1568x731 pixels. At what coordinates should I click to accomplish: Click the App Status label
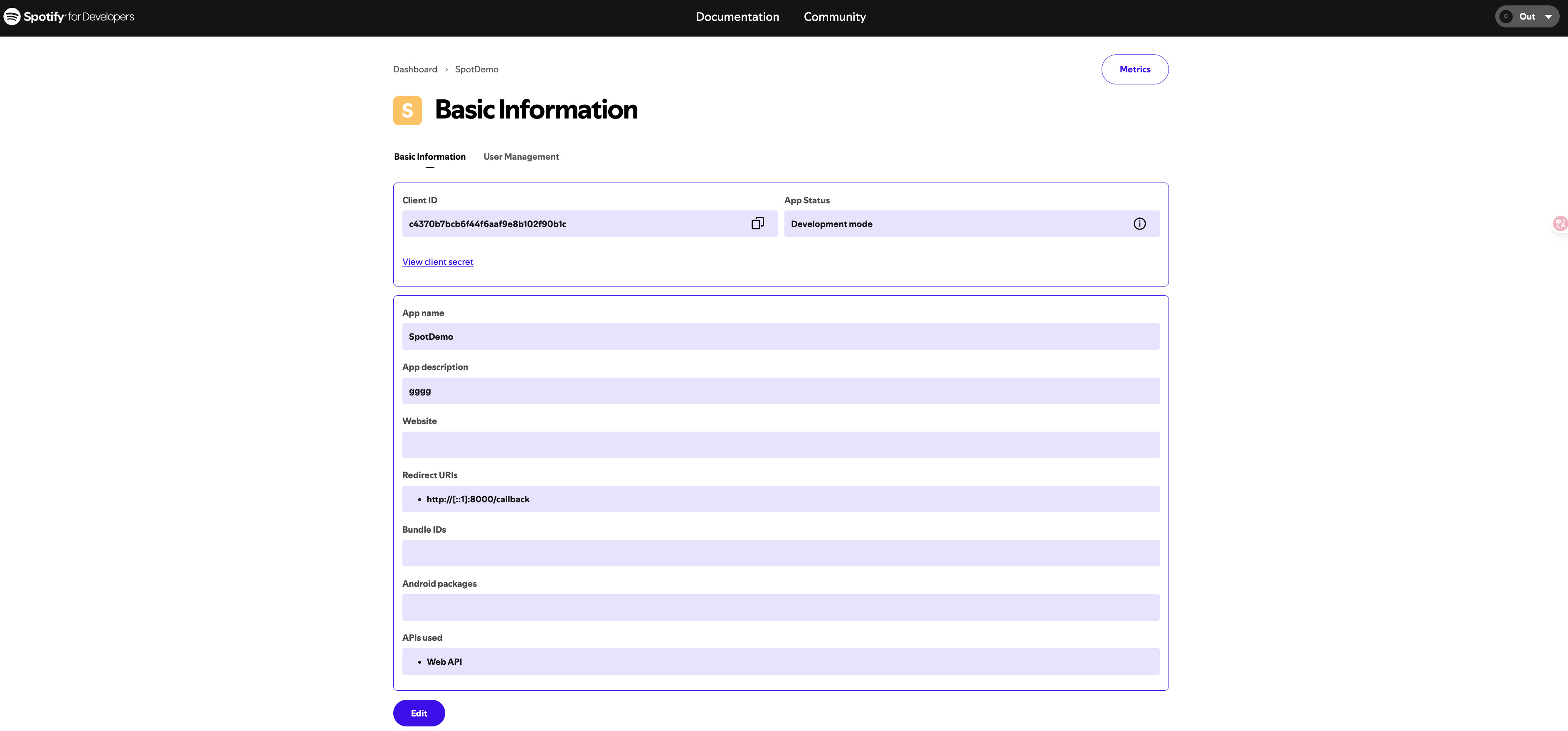pos(806,200)
